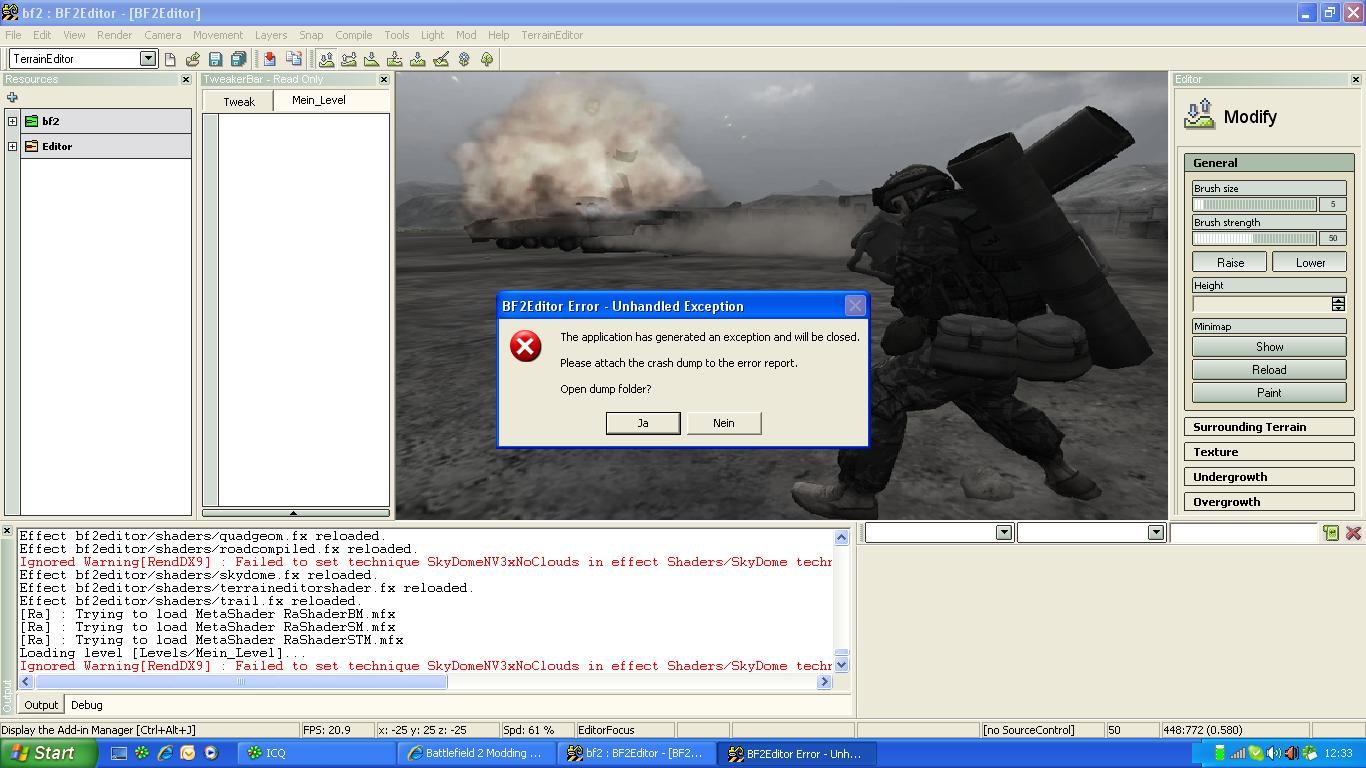Click the minimap Paint button
Screen dimensions: 1366x768
pos(1269,393)
